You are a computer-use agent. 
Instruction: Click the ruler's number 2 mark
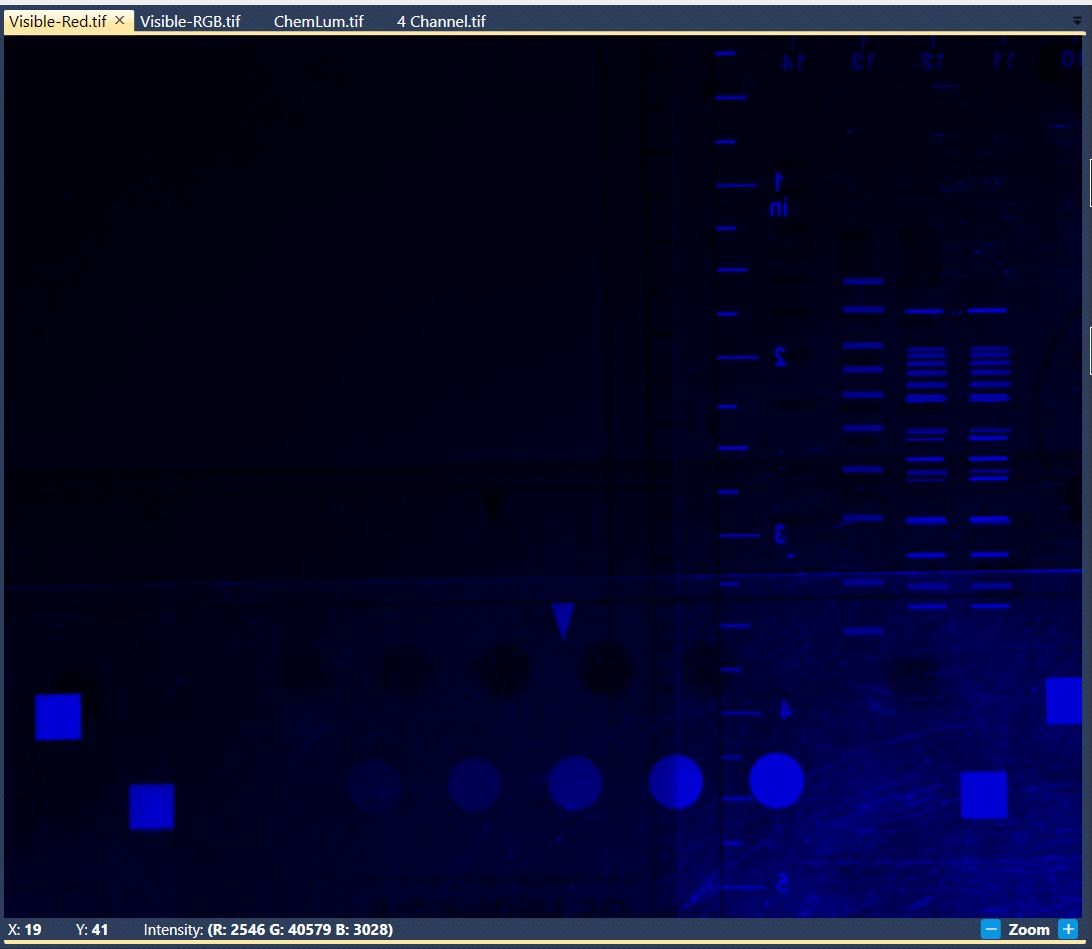click(780, 357)
